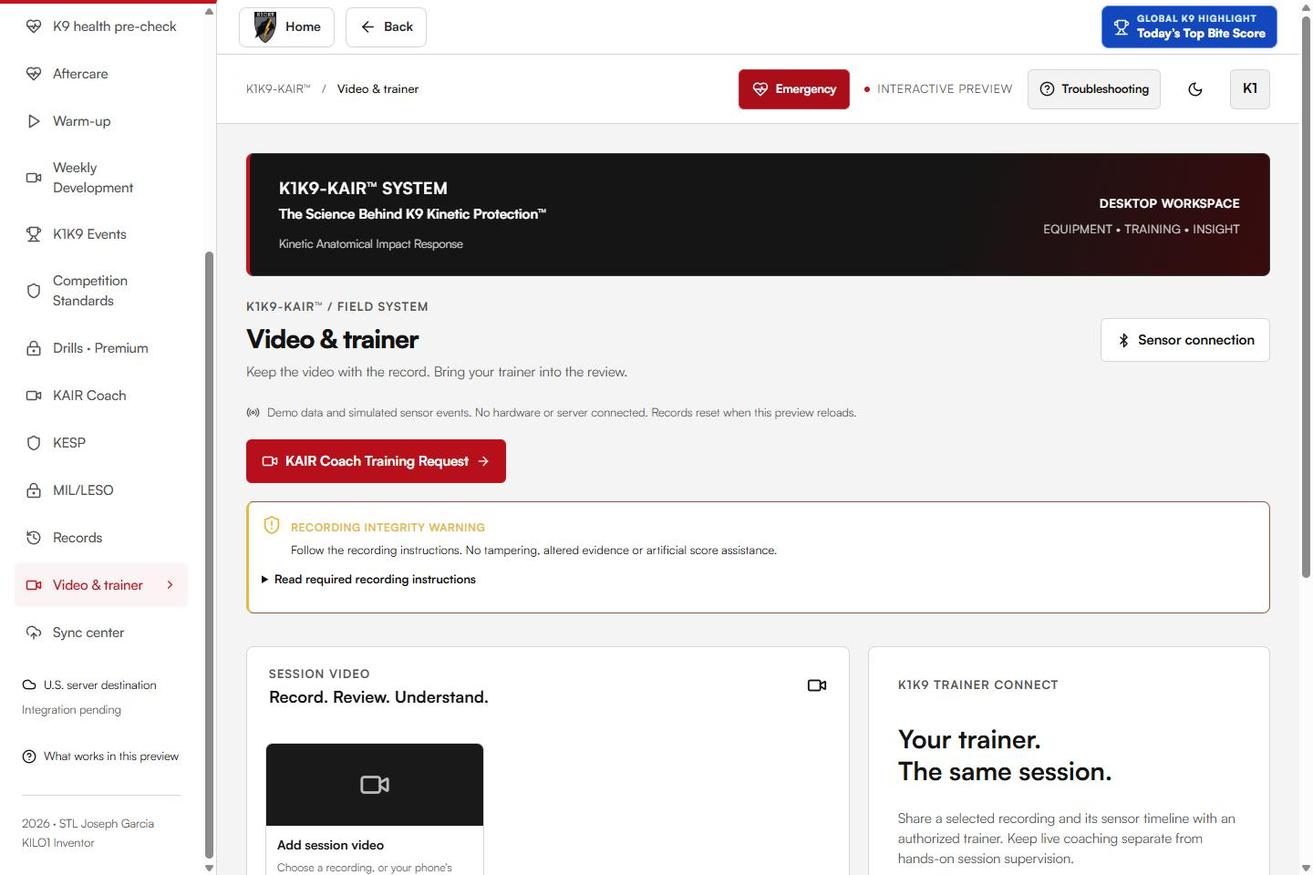The image size is (1313, 875).
Task: Click the Sync center cloud icon
Action: [34, 633]
